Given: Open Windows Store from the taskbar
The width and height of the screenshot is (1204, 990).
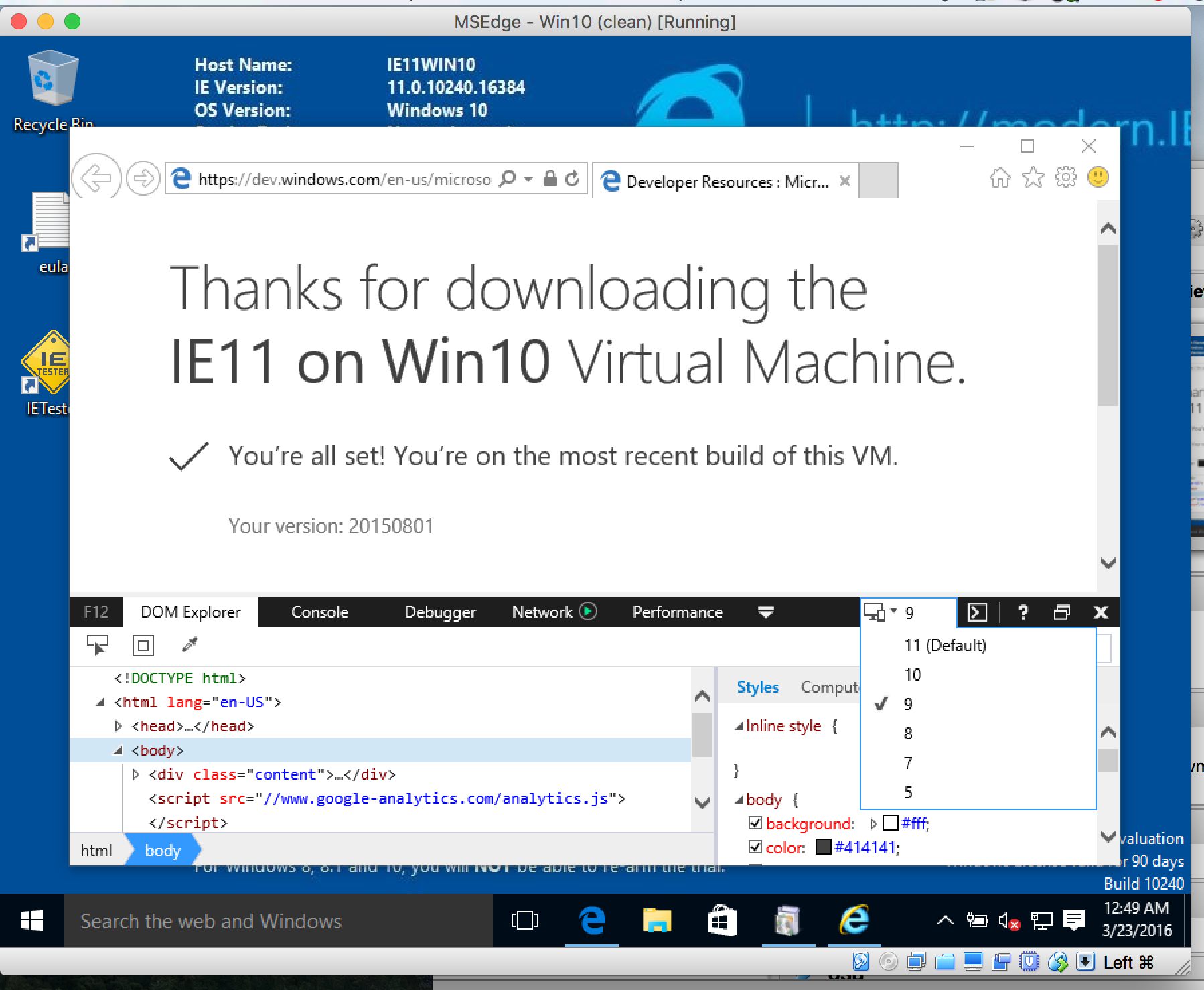Looking at the screenshot, I should [x=722, y=921].
